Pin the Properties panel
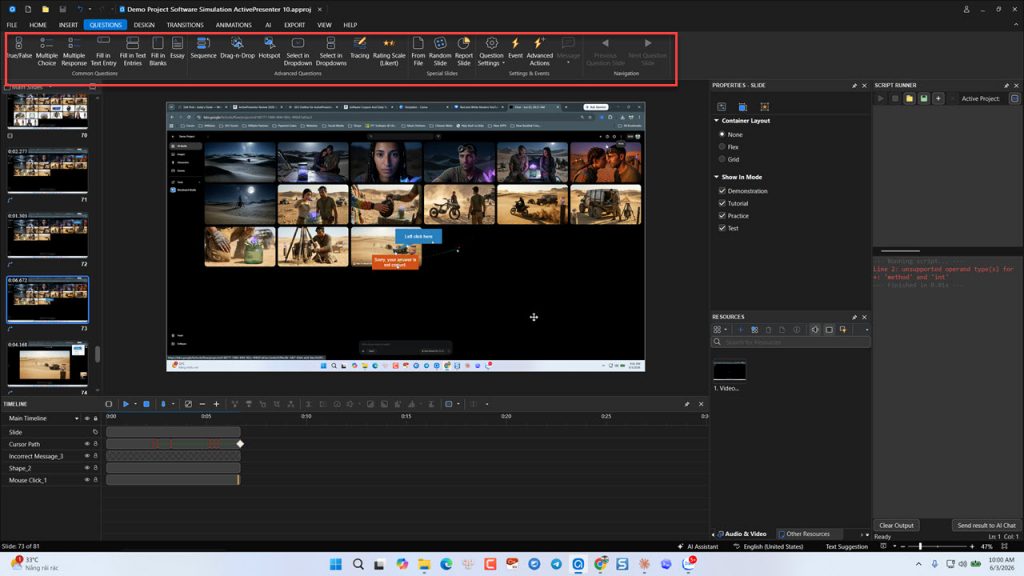1024x576 pixels. [854, 86]
